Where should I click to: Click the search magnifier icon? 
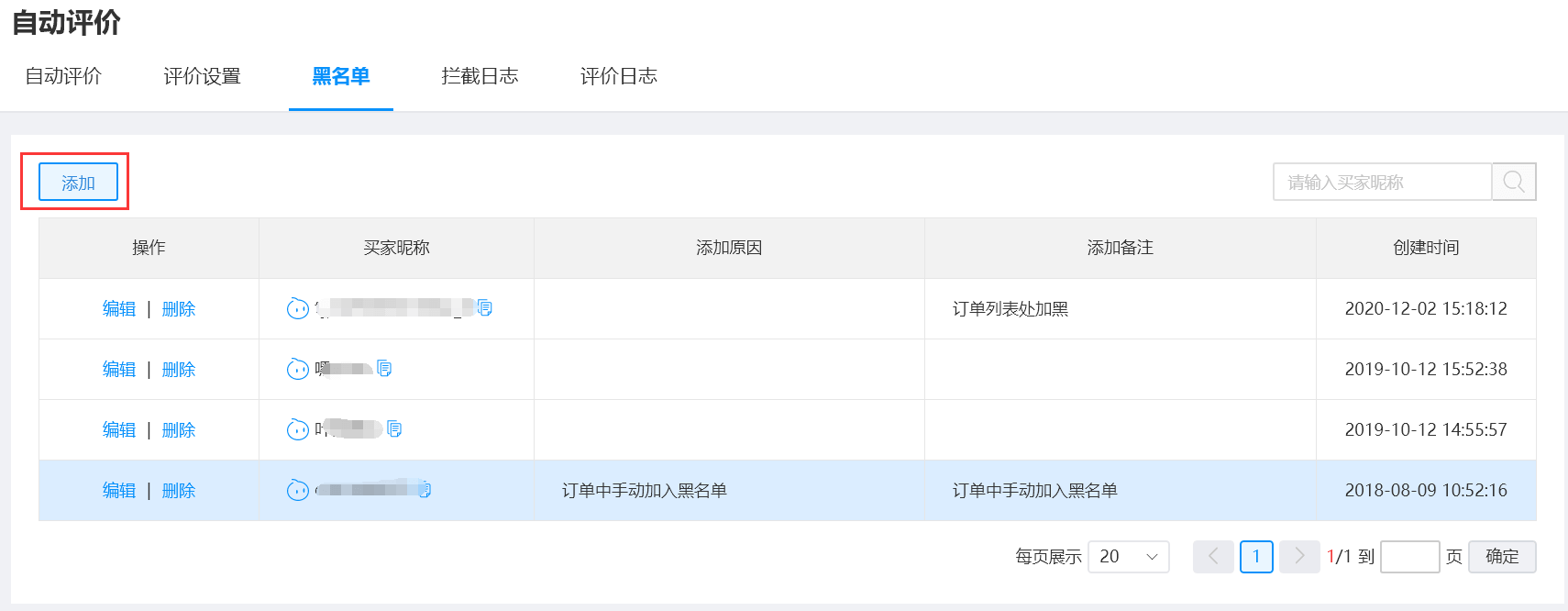click(x=1514, y=182)
